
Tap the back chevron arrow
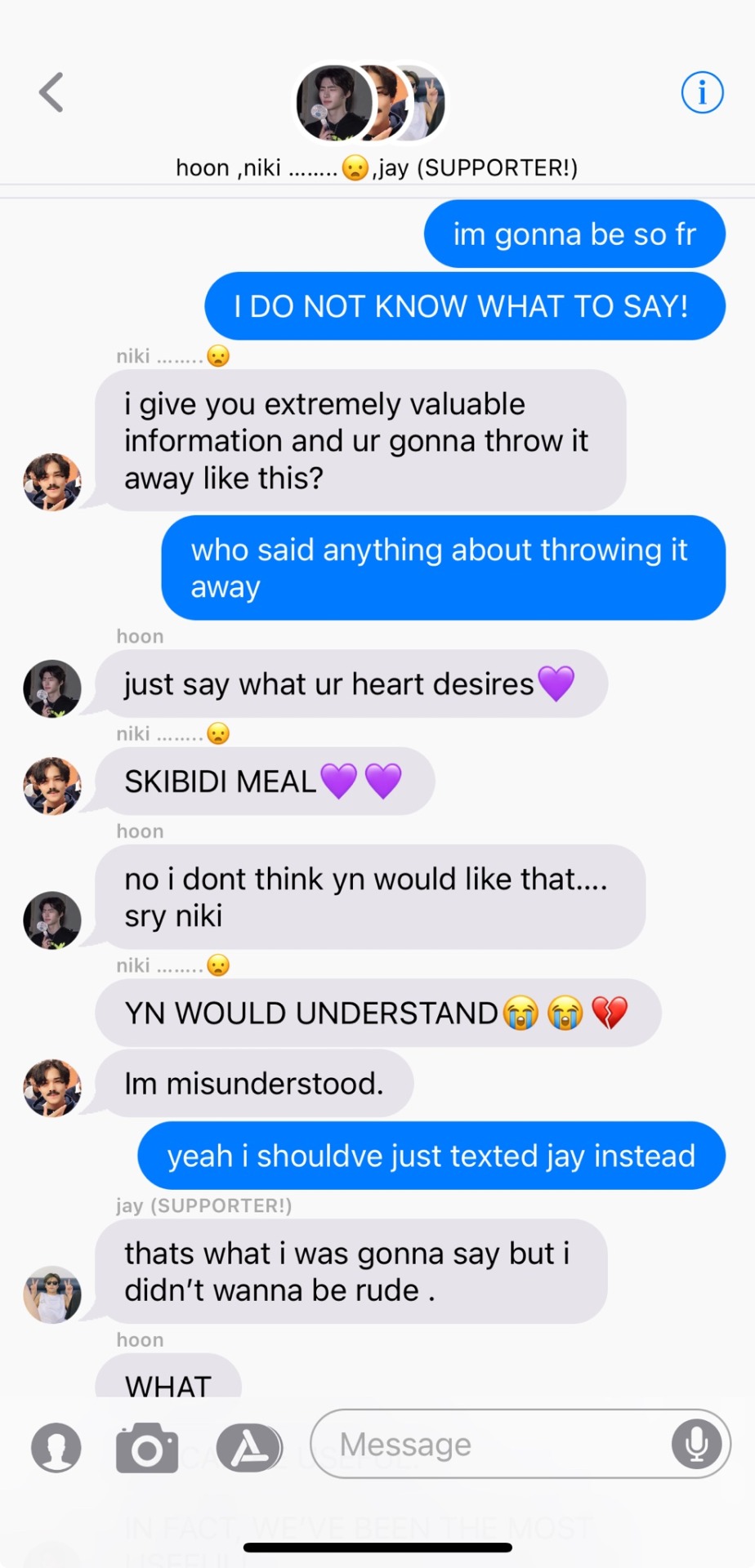51,91
